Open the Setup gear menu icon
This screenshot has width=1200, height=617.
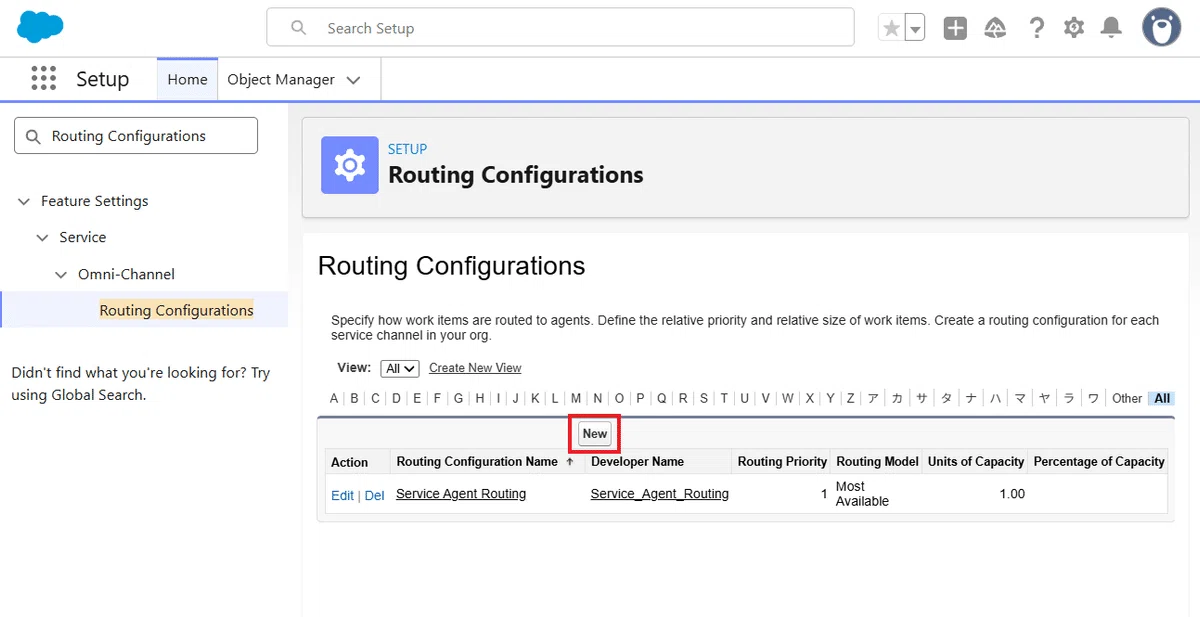point(1074,28)
